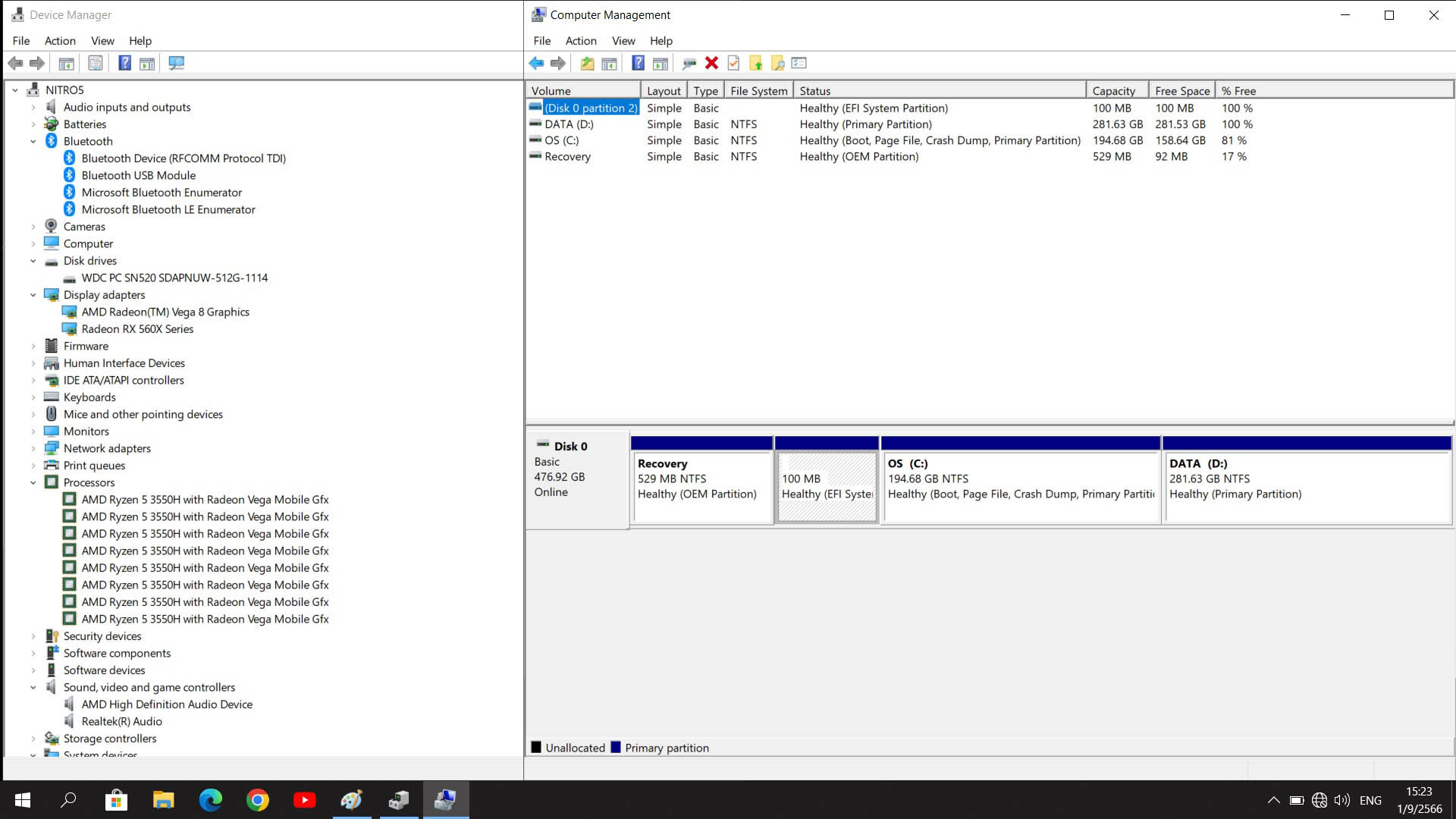The height and width of the screenshot is (819, 1456).
Task: Click Back arrow in Device Manager toolbar
Action: [x=15, y=63]
